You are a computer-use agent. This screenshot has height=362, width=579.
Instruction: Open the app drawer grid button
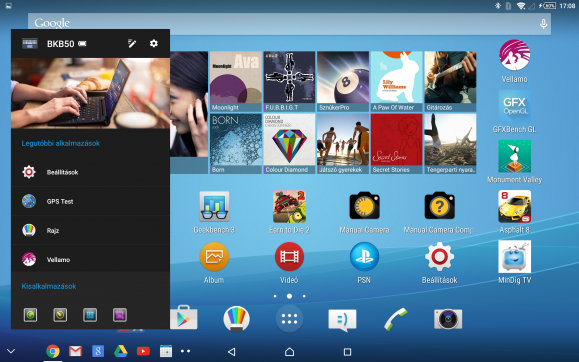point(290,318)
